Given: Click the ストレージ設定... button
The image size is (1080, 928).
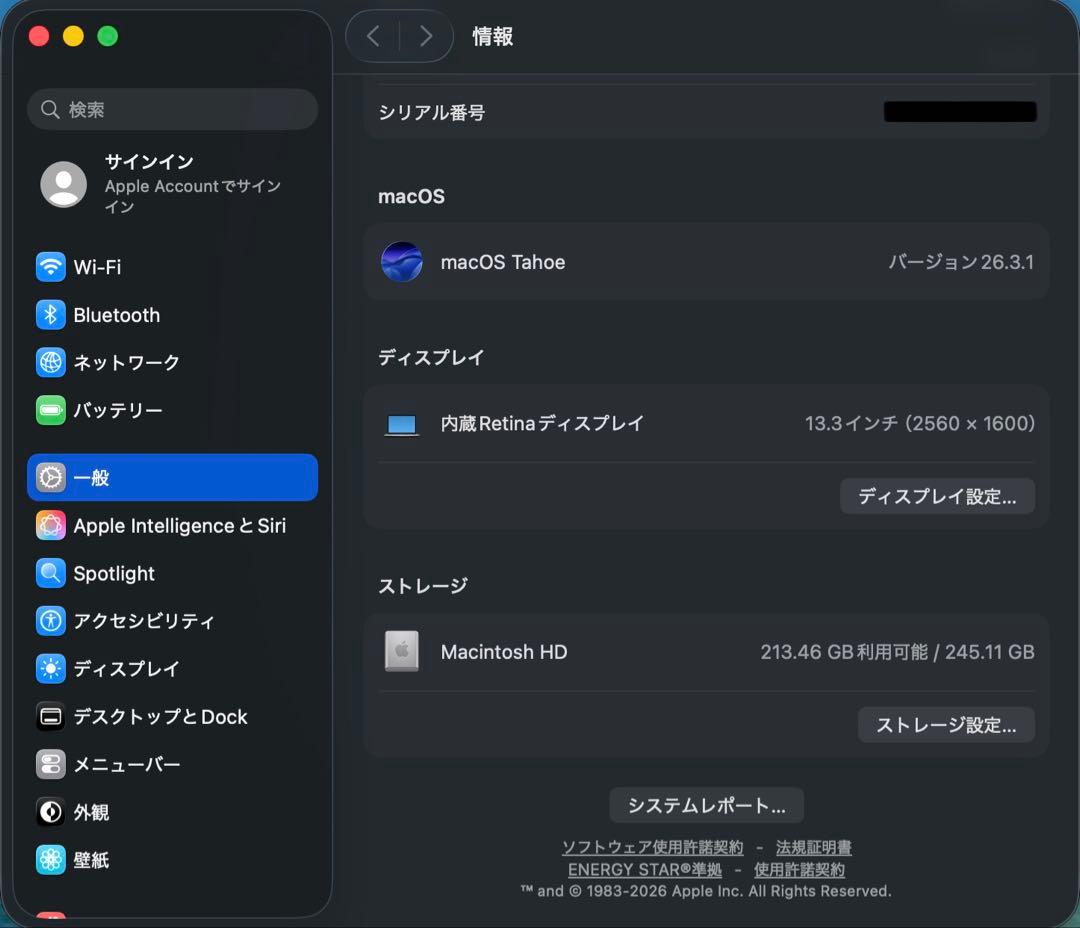Looking at the screenshot, I should click(x=946, y=725).
